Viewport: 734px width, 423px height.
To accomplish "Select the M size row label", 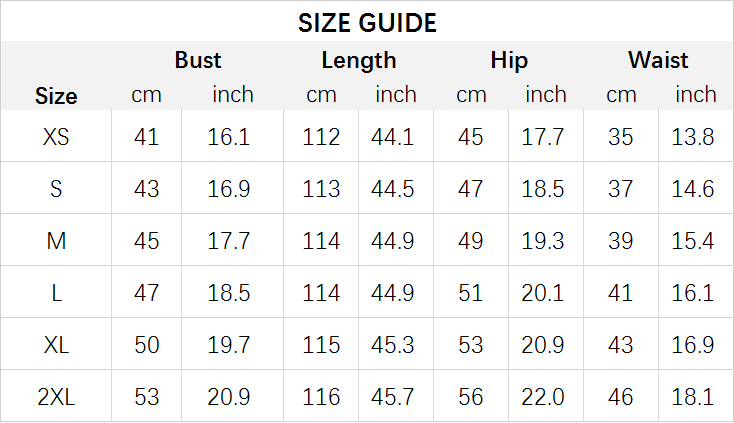I will (x=56, y=241).
